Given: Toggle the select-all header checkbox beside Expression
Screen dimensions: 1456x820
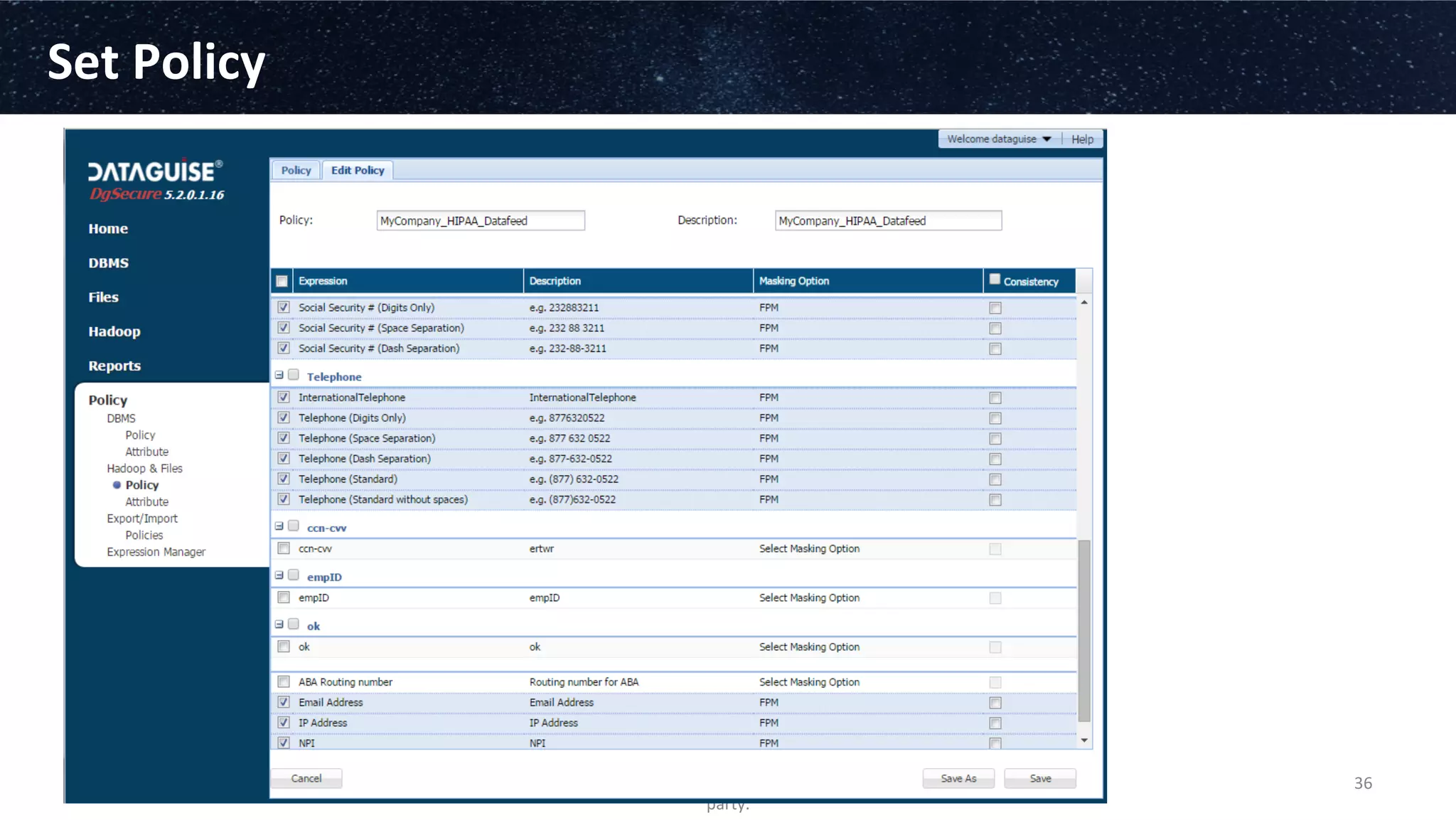Looking at the screenshot, I should click(282, 281).
